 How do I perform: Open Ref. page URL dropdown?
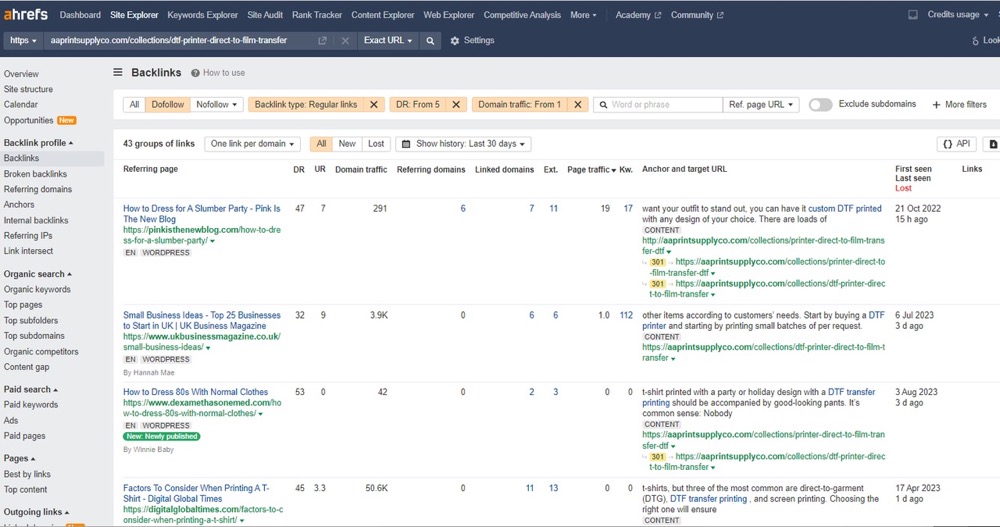click(761, 105)
